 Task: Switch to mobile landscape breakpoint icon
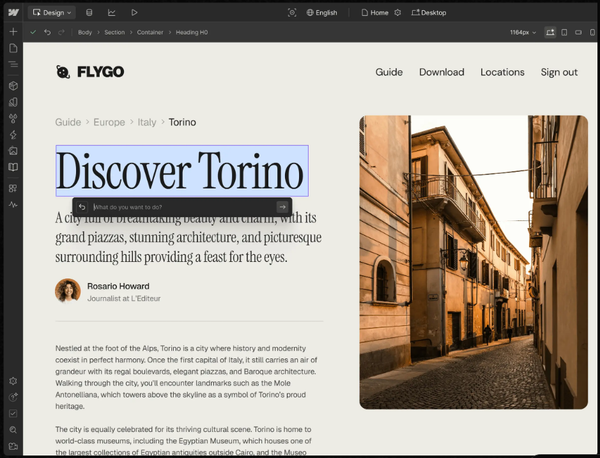(579, 33)
